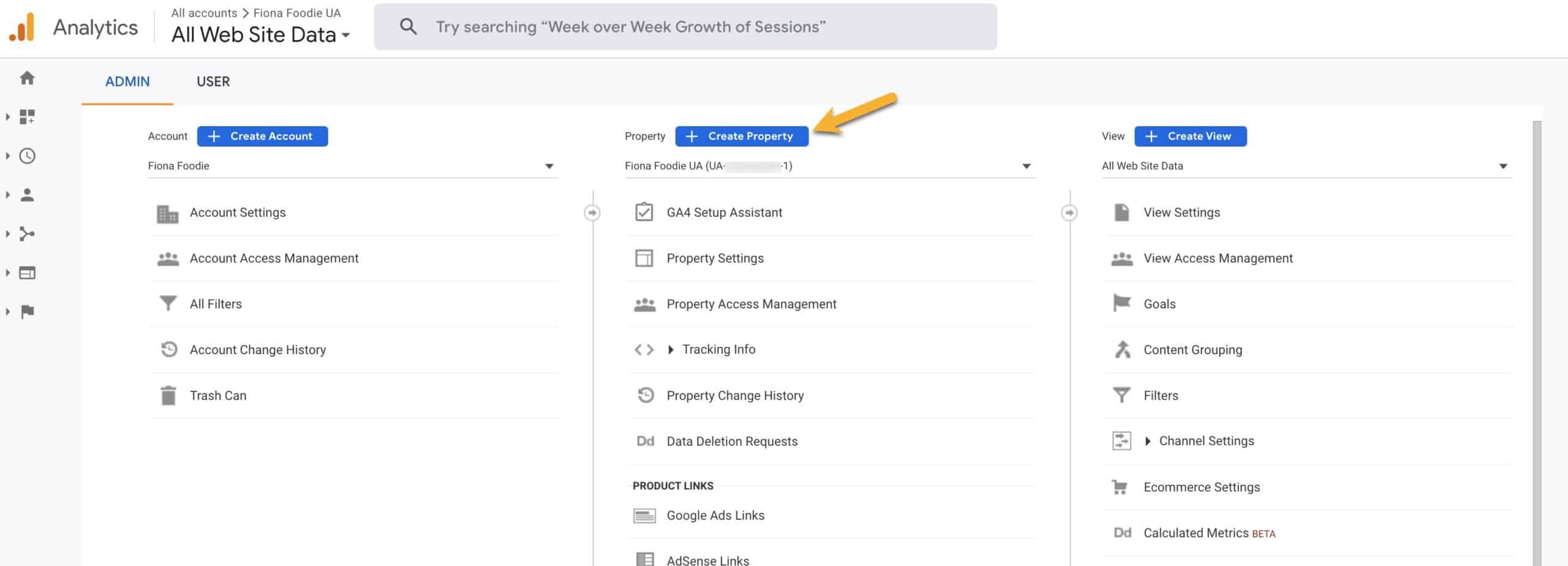Viewport: 1568px width, 566px height.
Task: Click the Tracking Info code brackets icon
Action: pyautogui.click(x=644, y=350)
